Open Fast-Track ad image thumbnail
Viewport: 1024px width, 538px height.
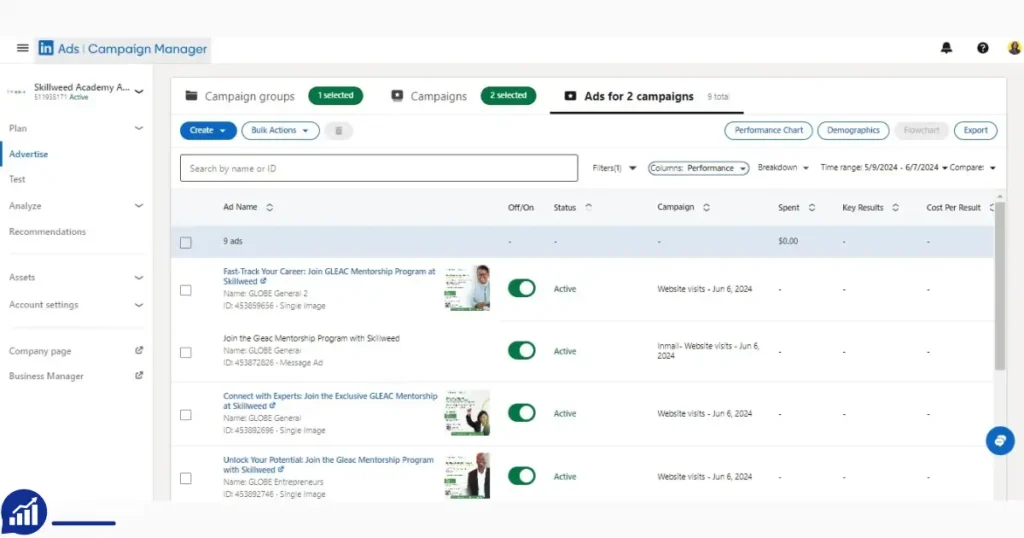[x=467, y=288]
